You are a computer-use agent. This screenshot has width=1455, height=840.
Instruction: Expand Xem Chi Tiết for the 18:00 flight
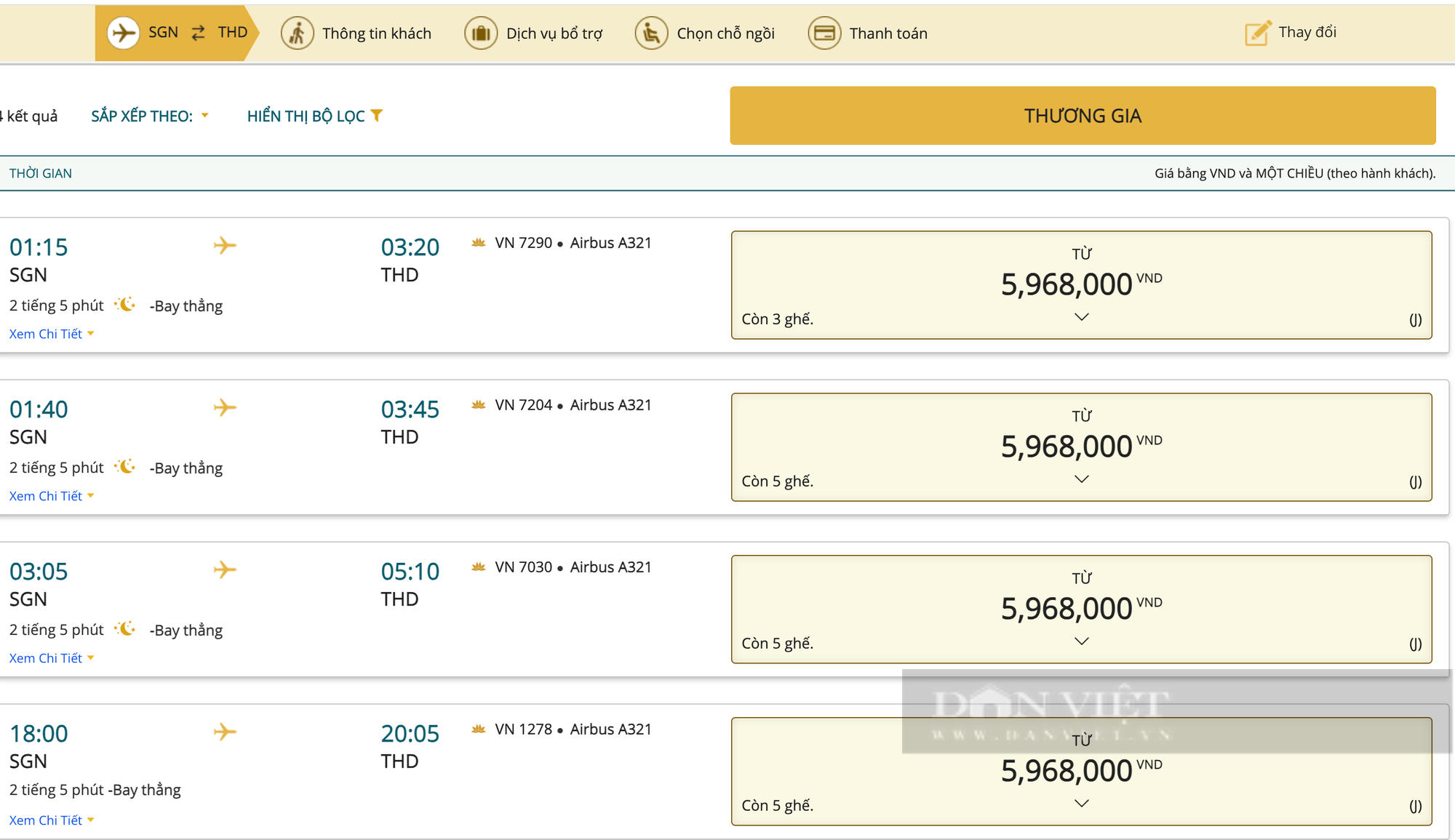52,820
